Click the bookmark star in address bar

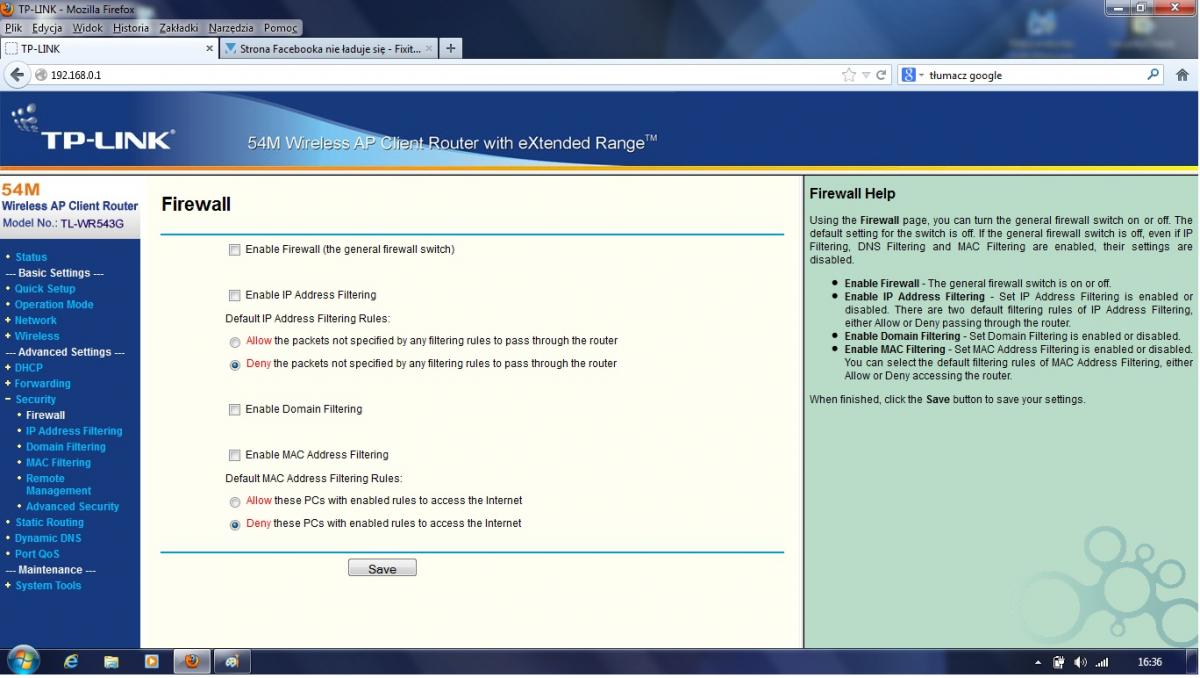pyautogui.click(x=849, y=75)
